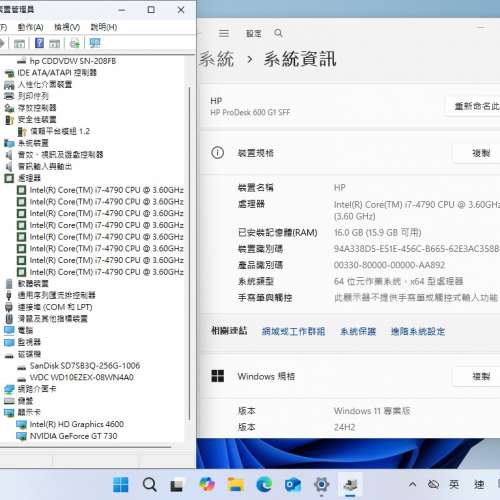Select the SanDisk SD7SB3Q-256G-1006 disk
The height and width of the screenshot is (500, 500).
click(85, 366)
